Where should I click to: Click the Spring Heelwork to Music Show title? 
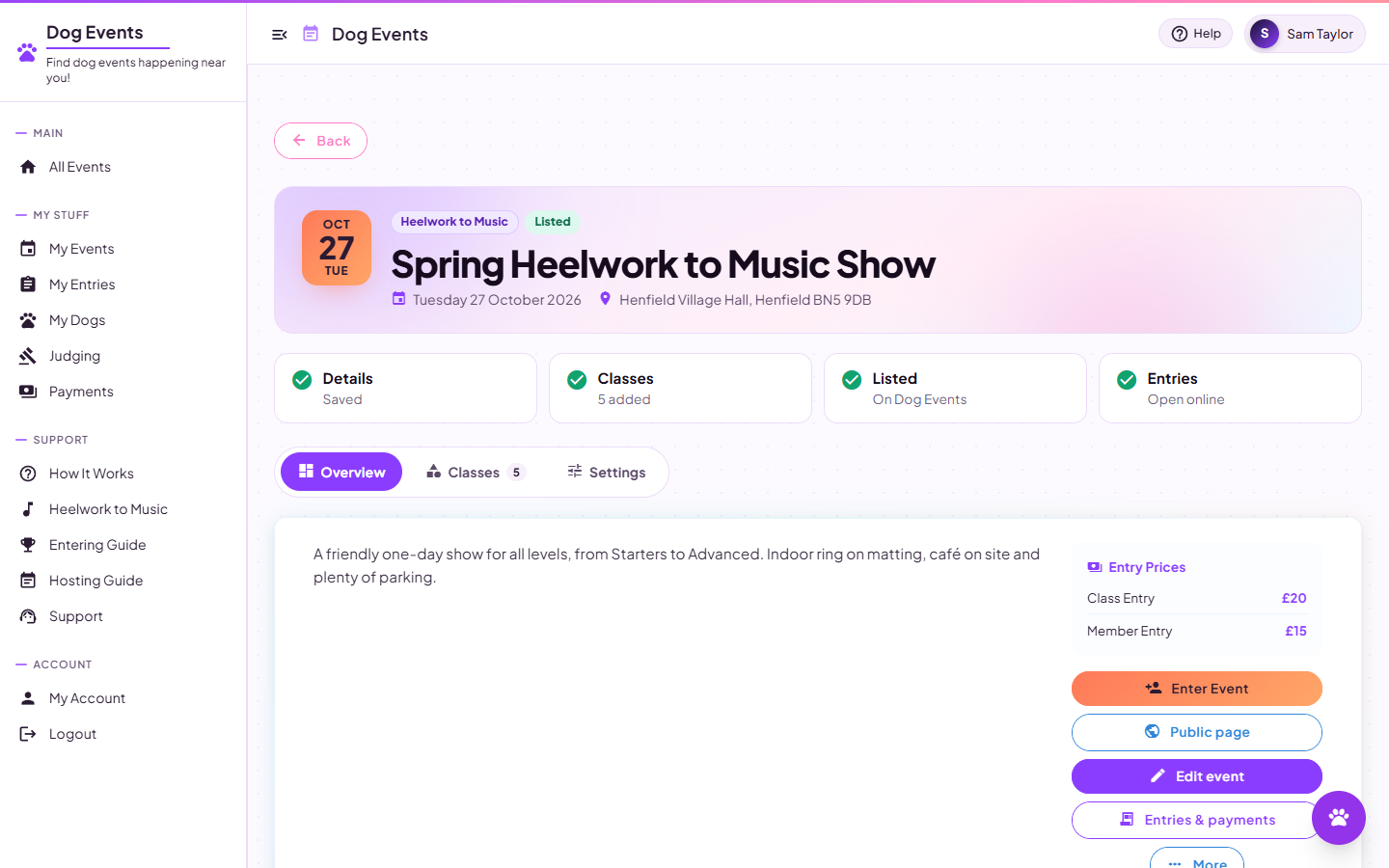click(664, 264)
